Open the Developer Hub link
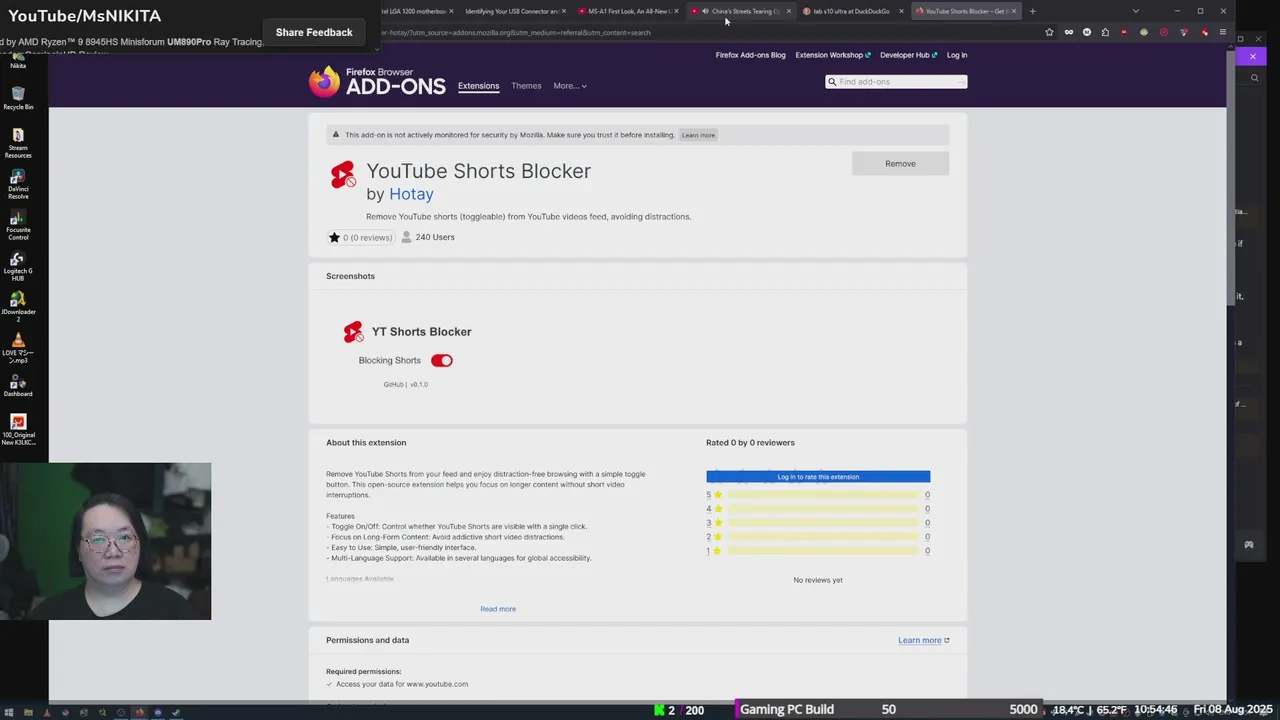Image resolution: width=1280 pixels, height=720 pixels. tap(908, 55)
